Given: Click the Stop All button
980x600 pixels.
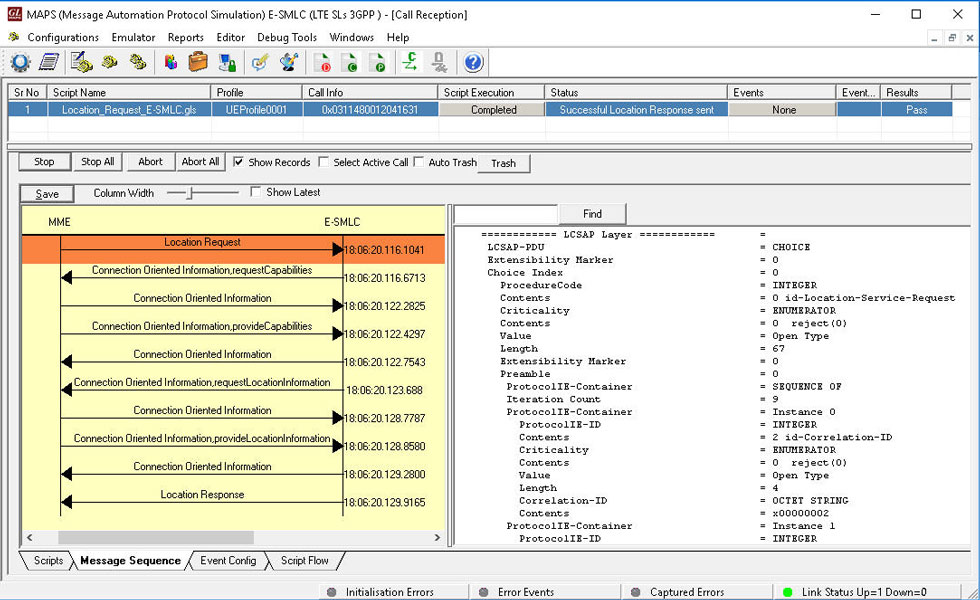Looking at the screenshot, I should (x=98, y=162).
